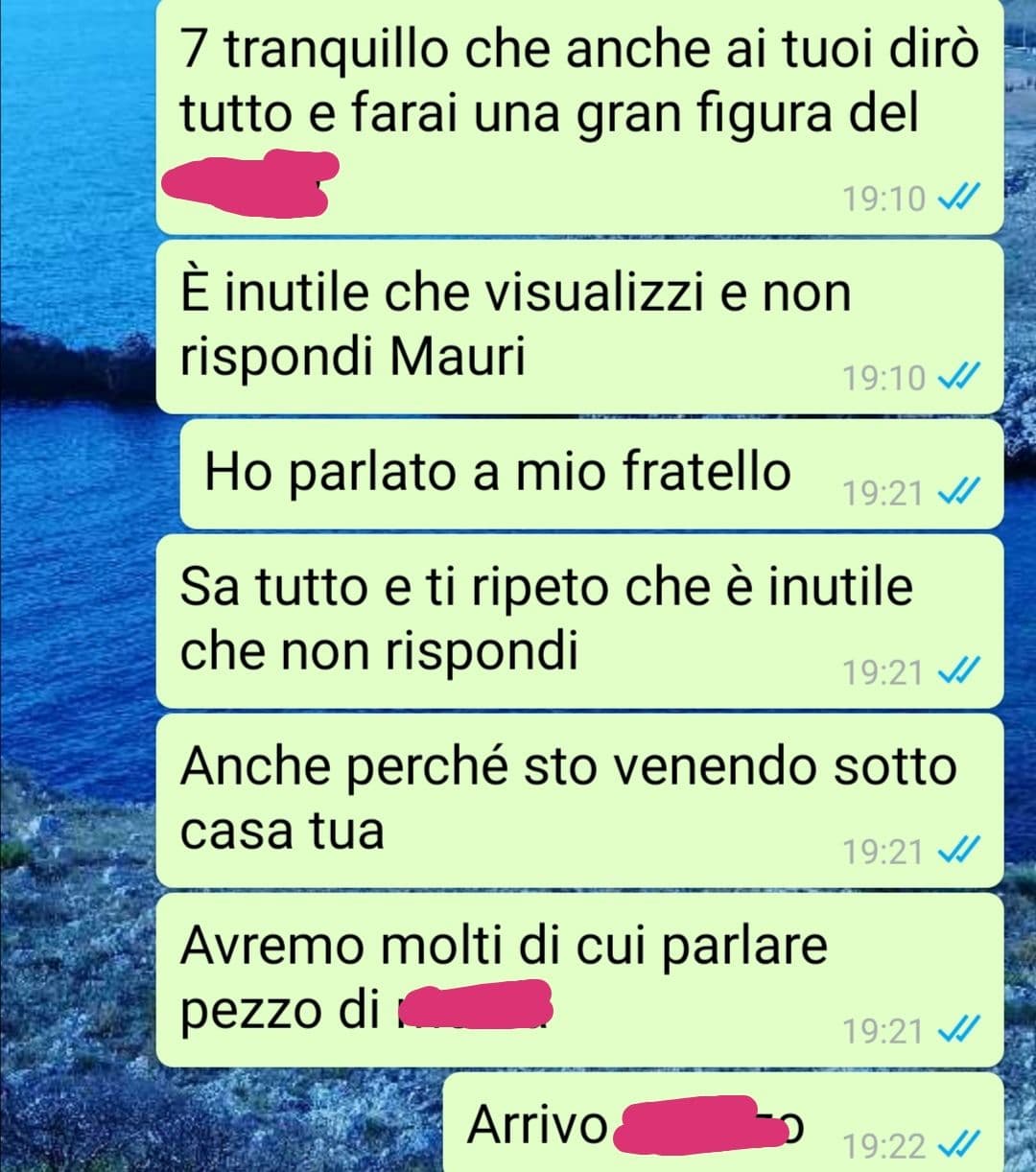Click the 19:10 timestamp on the 'rispondi Mauri' message

click(883, 379)
